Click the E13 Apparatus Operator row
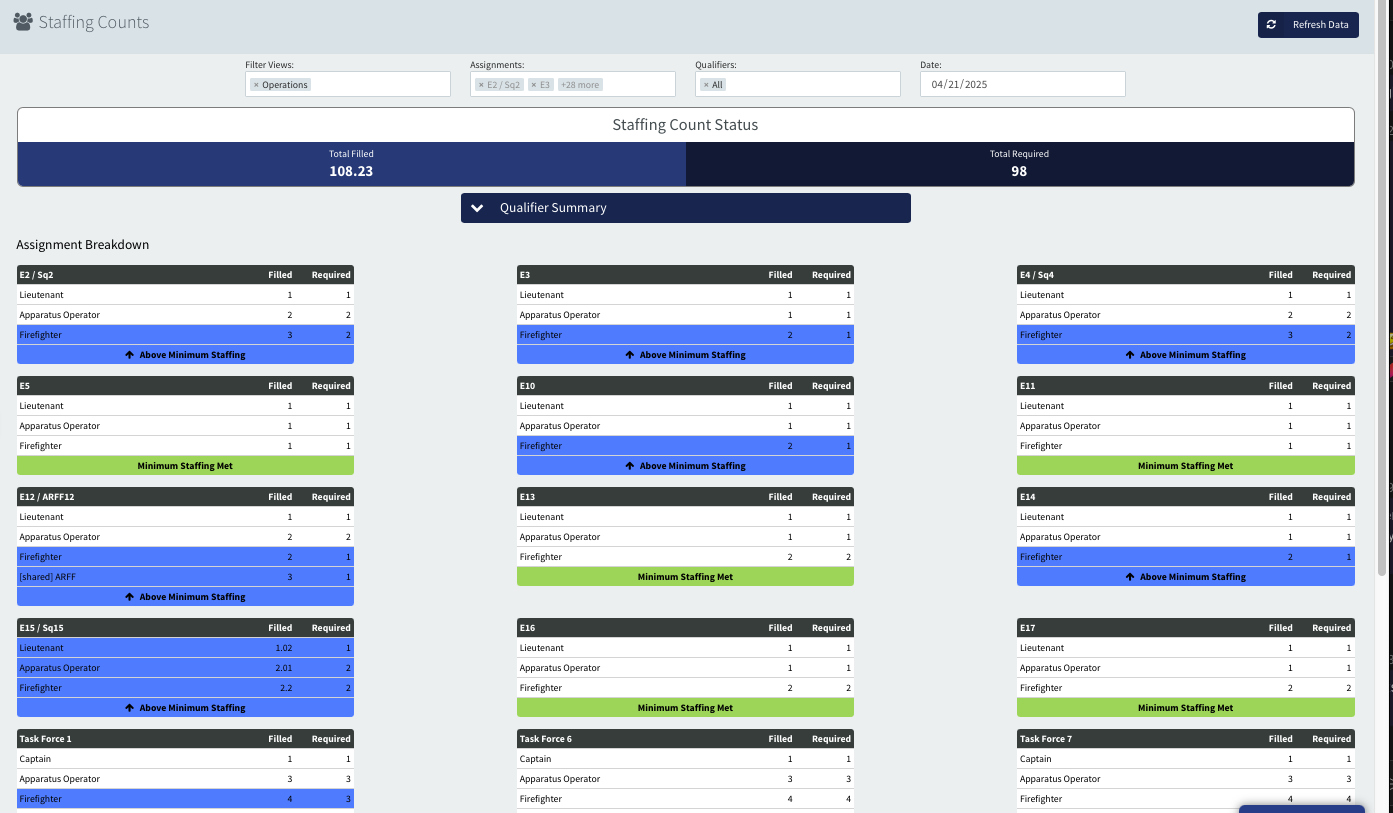 (x=685, y=537)
